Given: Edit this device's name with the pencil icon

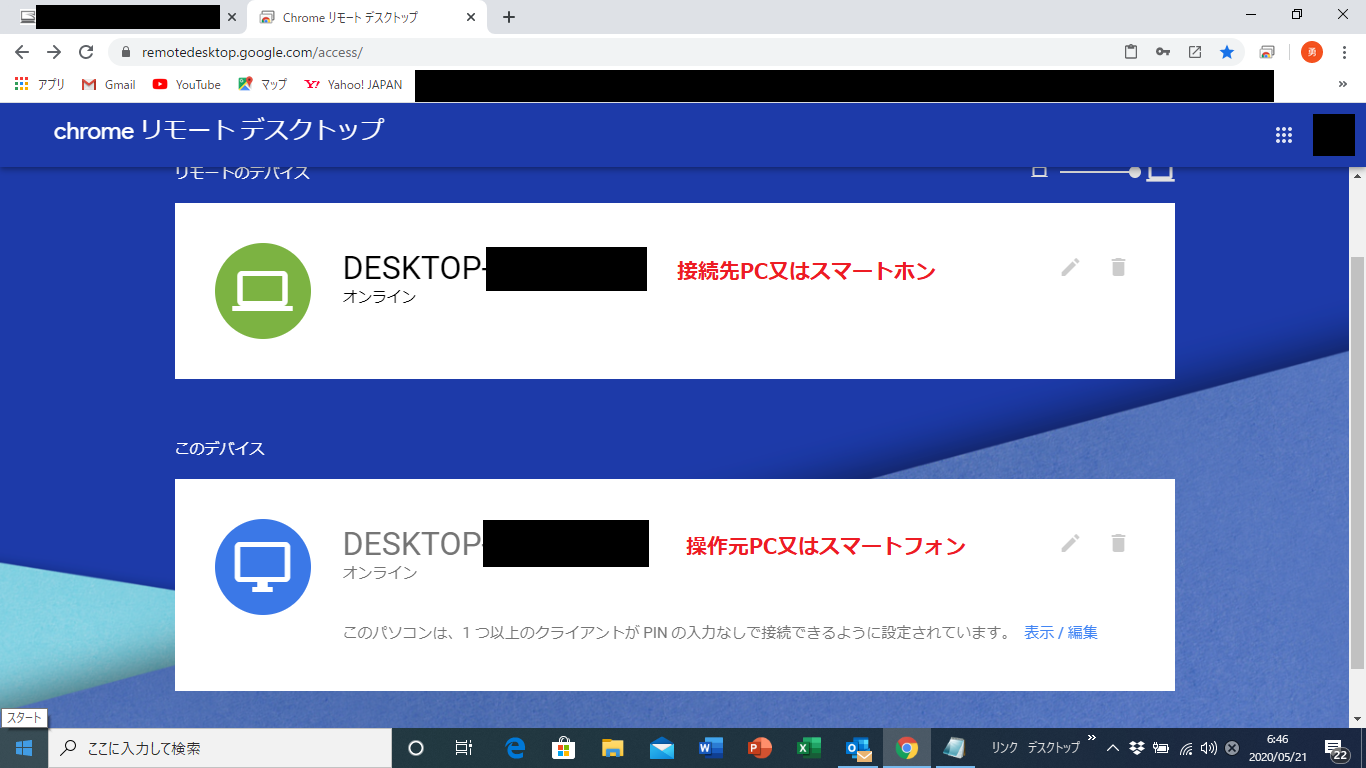Looking at the screenshot, I should pyautogui.click(x=1070, y=543).
